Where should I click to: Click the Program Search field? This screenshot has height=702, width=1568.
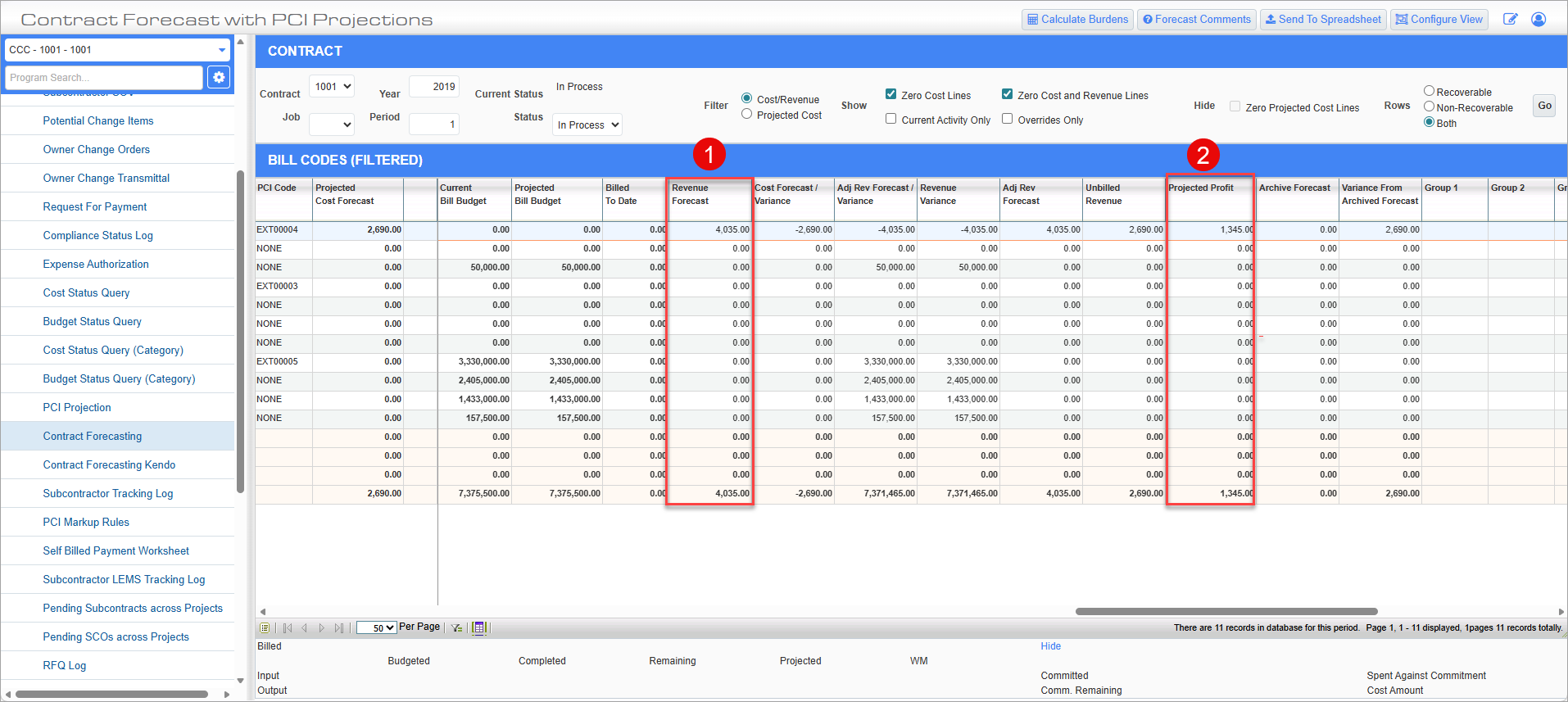[104, 77]
